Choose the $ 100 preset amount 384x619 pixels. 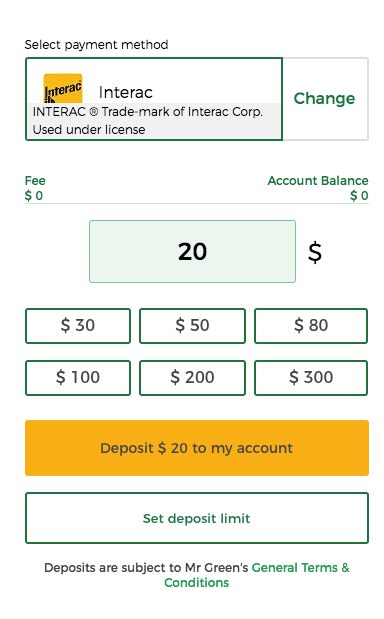click(x=78, y=377)
